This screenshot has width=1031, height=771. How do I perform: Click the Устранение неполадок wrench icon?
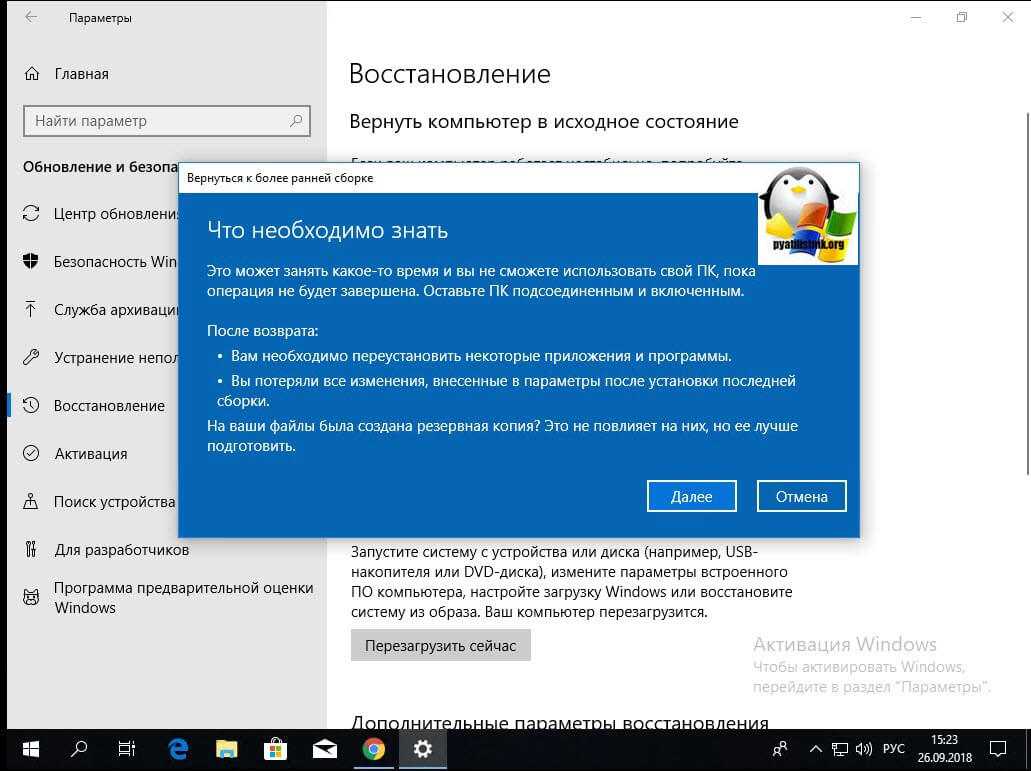[31, 357]
